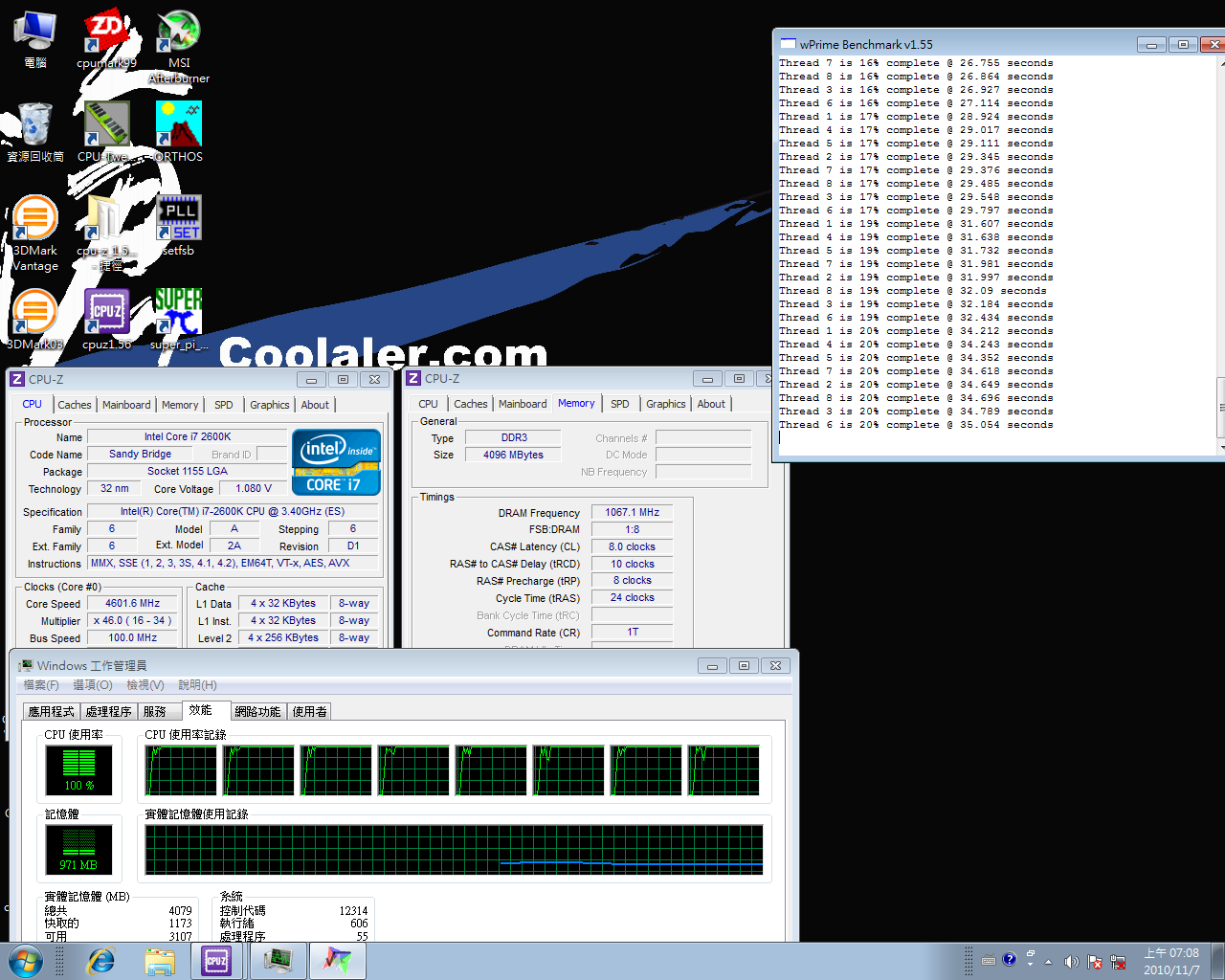Click Package value 'Socket 1155 LGA'

click(x=188, y=471)
